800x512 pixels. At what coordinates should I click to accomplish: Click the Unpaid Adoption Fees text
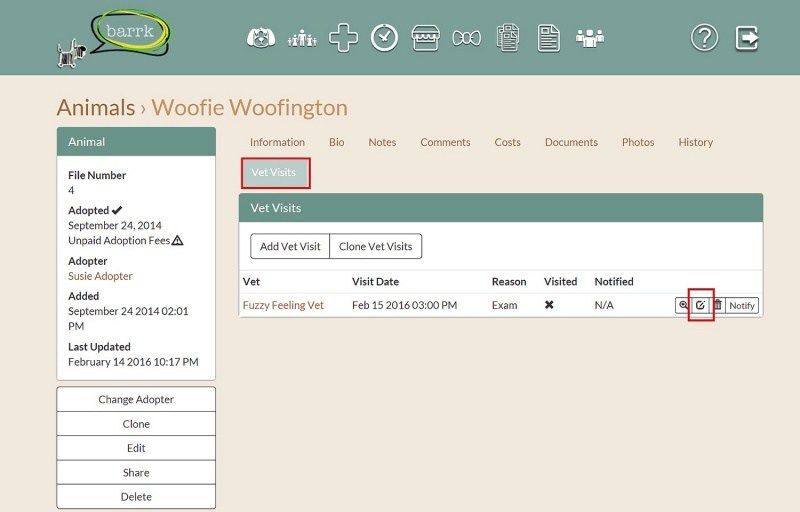119,240
